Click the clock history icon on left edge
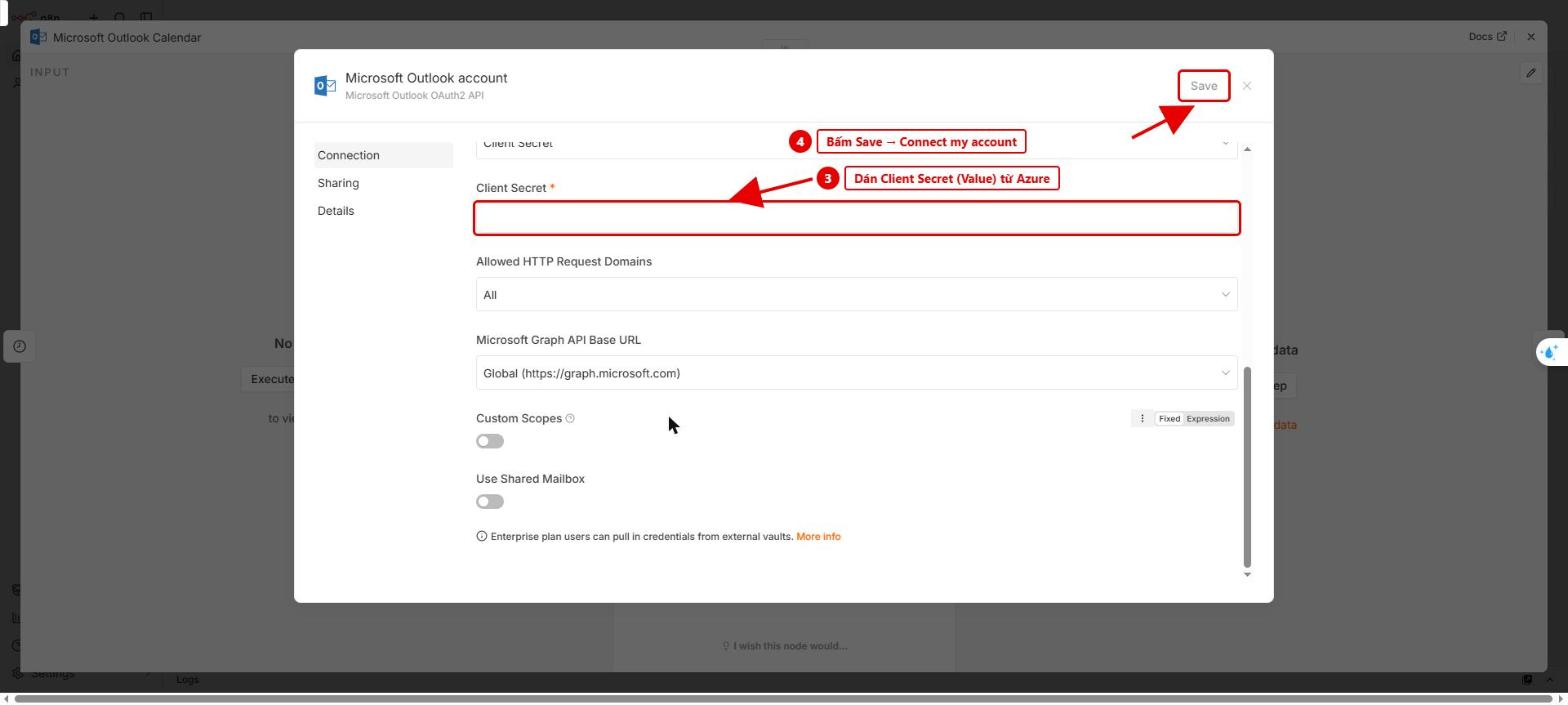 coord(19,346)
